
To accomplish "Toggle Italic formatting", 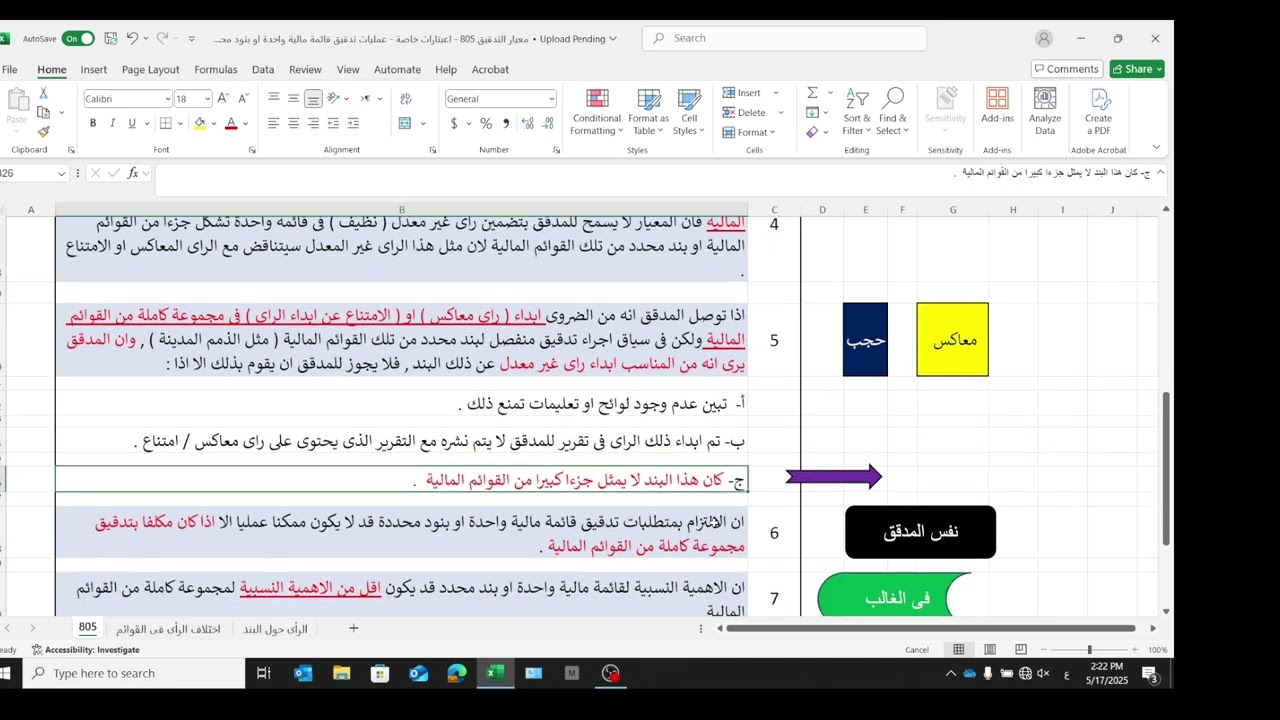I will pos(112,123).
